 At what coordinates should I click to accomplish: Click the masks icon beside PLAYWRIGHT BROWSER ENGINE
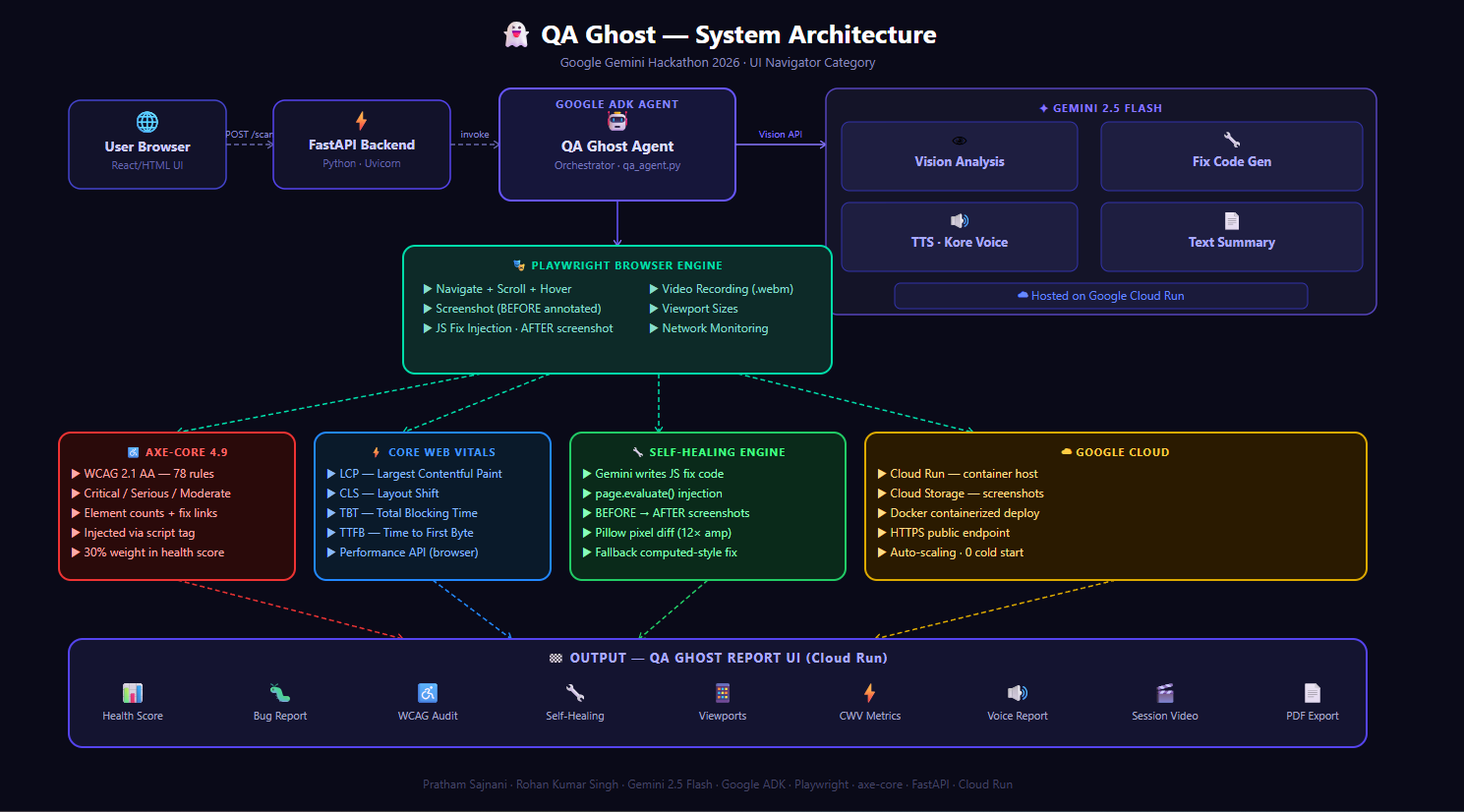click(x=519, y=265)
